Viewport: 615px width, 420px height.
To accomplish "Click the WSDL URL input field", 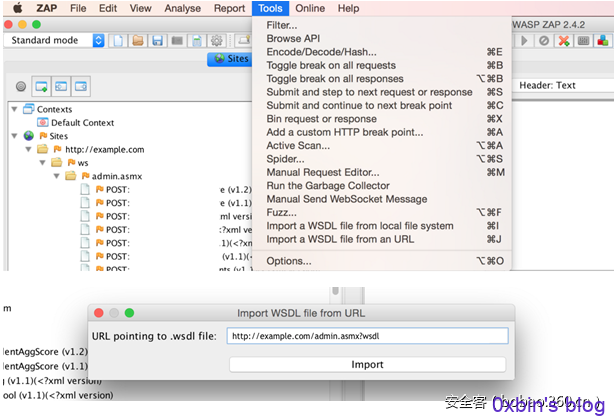I will [x=368, y=336].
